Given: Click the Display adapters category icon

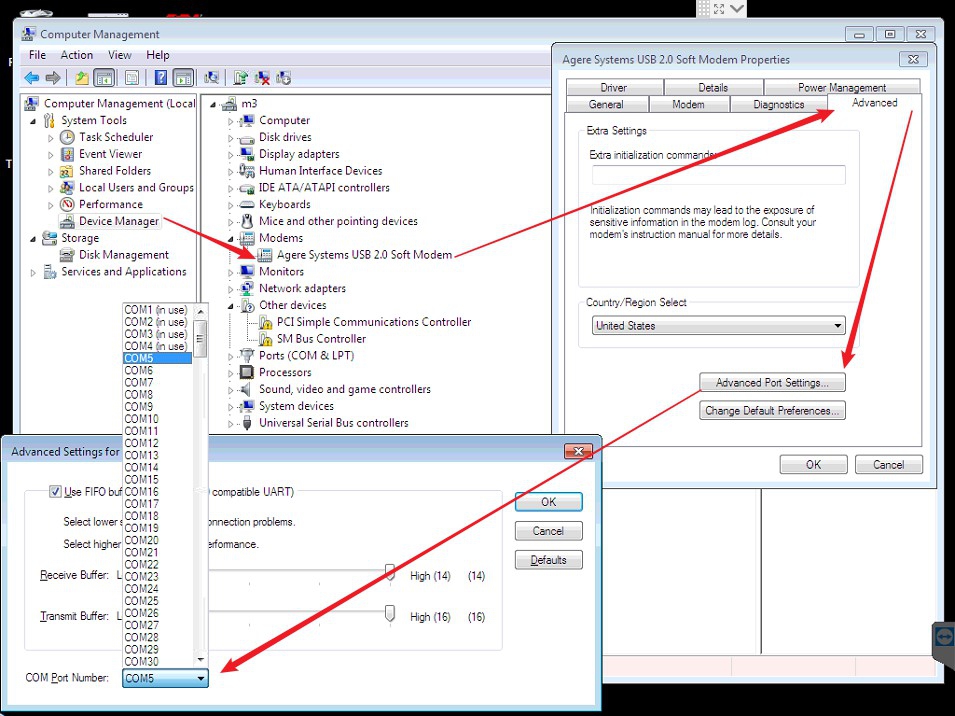Looking at the screenshot, I should point(247,154).
